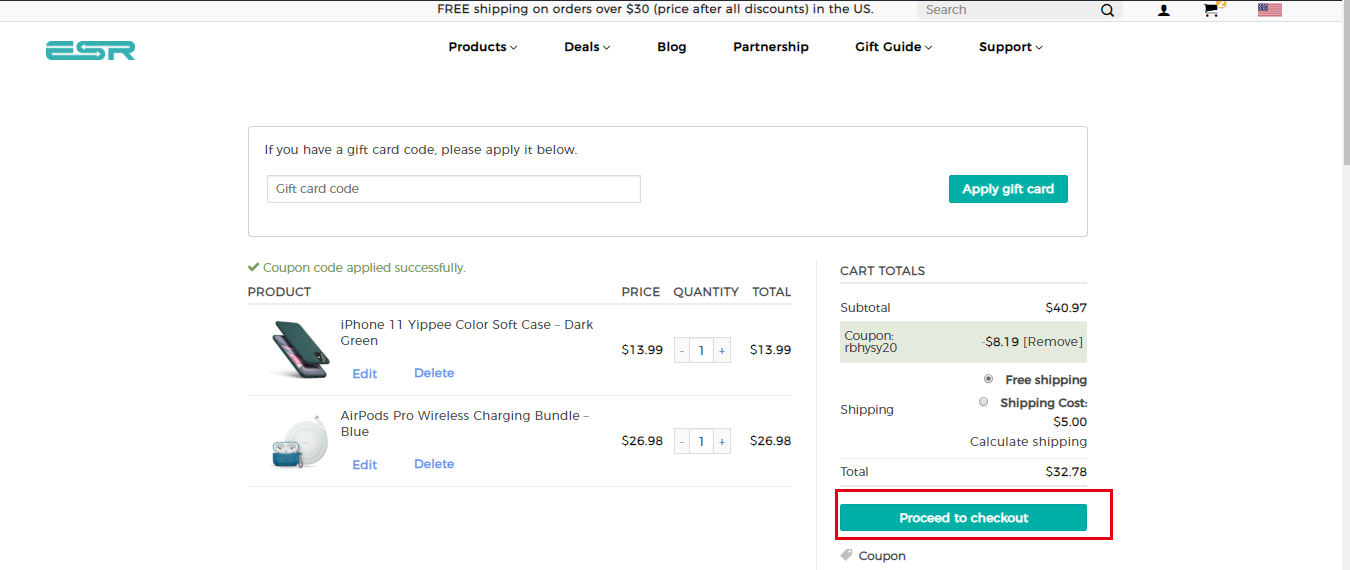Viewport: 1350px width, 570px height.
Task: Expand the Deals menu
Action: 587,47
